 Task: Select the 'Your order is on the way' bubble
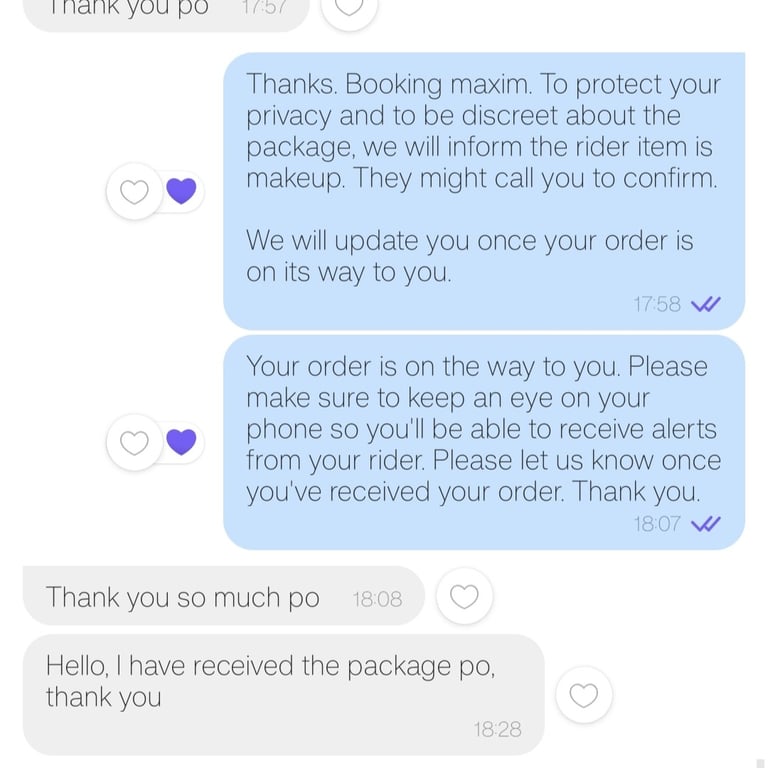pos(484,442)
